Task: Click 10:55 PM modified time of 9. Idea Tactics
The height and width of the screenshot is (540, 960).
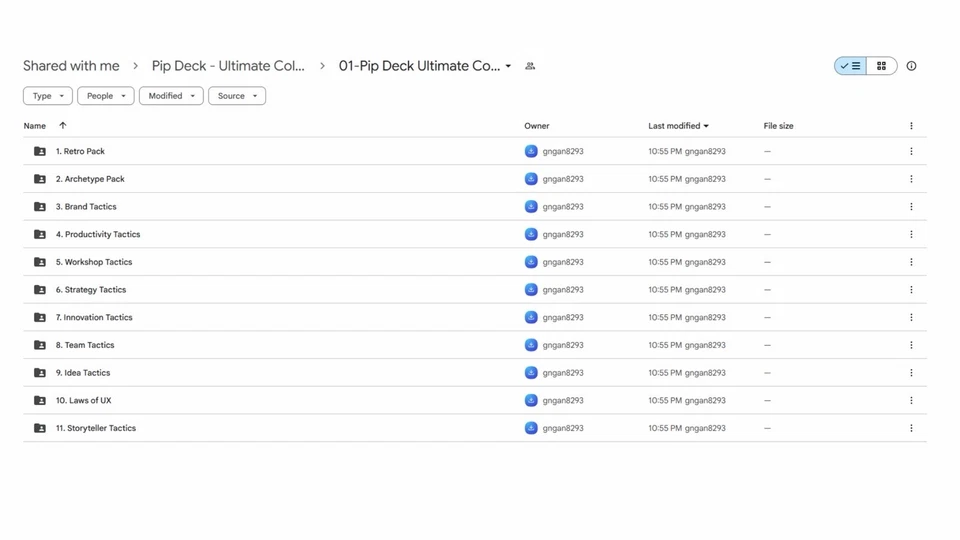Action: [x=665, y=373]
